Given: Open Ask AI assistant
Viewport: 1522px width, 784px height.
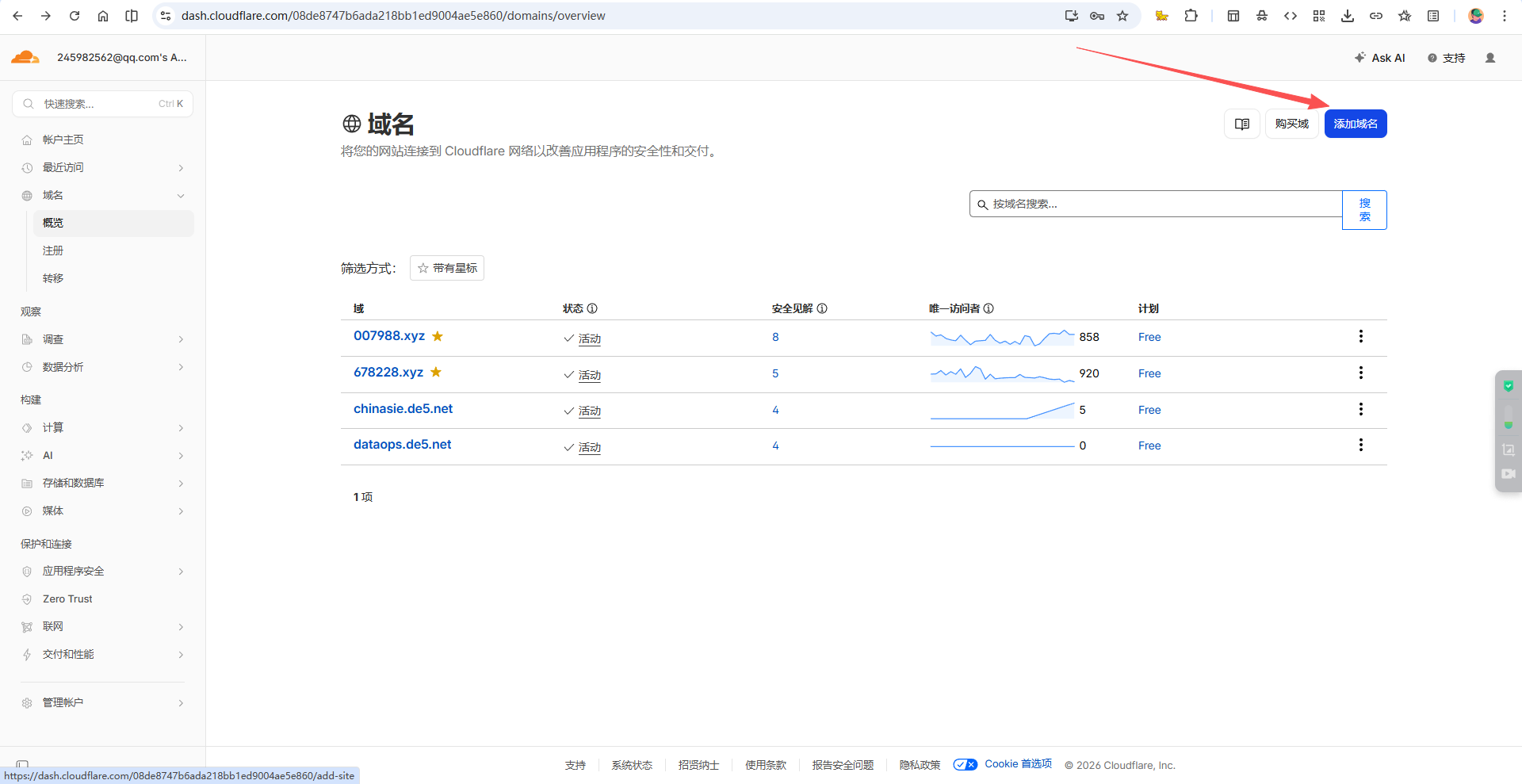Looking at the screenshot, I should pos(1380,58).
